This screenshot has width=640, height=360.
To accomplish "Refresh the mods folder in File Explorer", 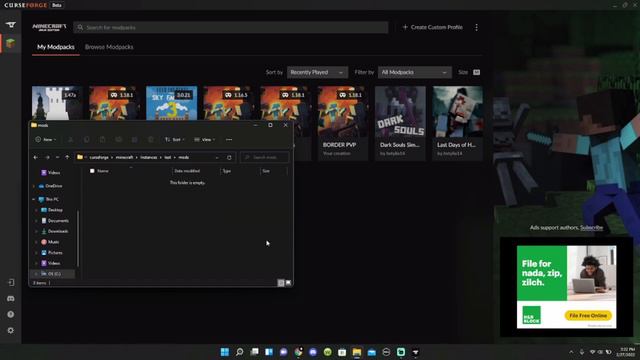I will 229,157.
